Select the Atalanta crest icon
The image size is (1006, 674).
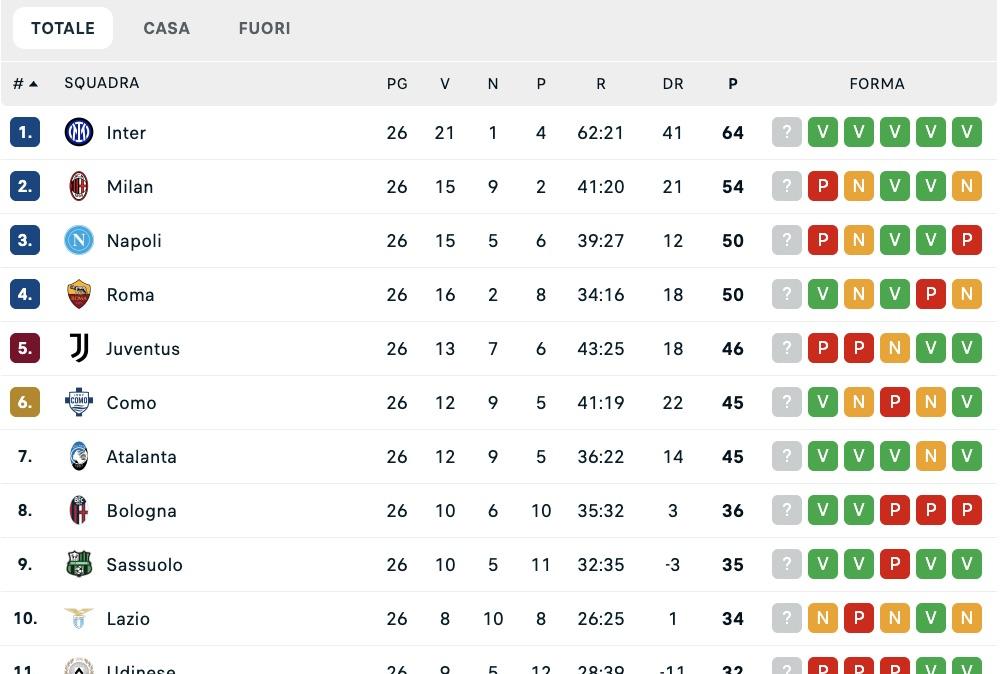click(79, 456)
